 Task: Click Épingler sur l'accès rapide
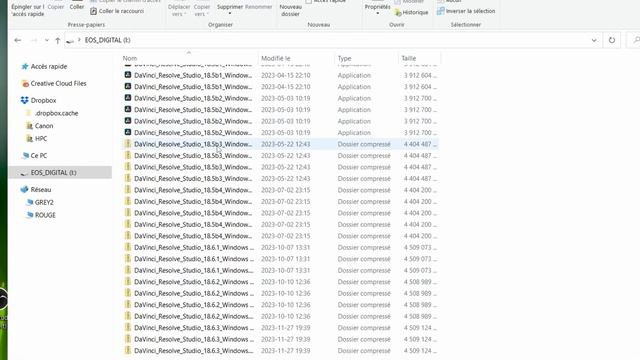[x=28, y=10]
